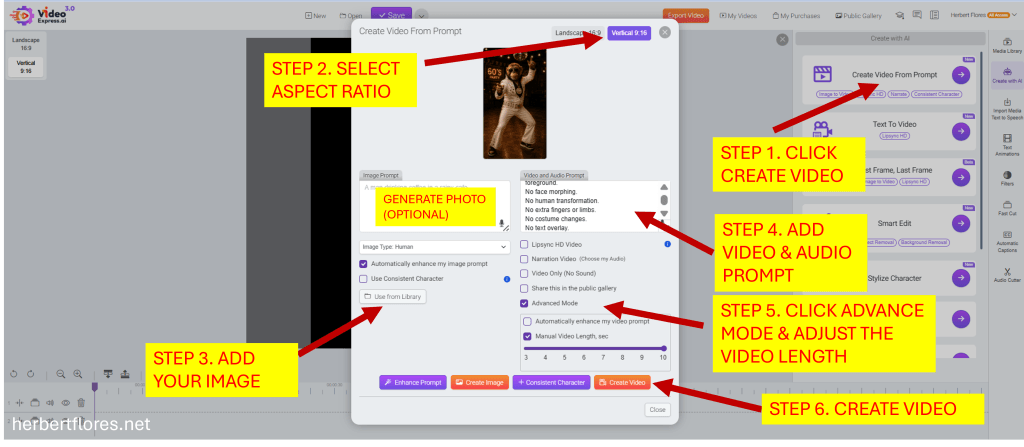The image size is (1024, 447).
Task: Click the documentation book icon in header
Action: click(x=935, y=15)
